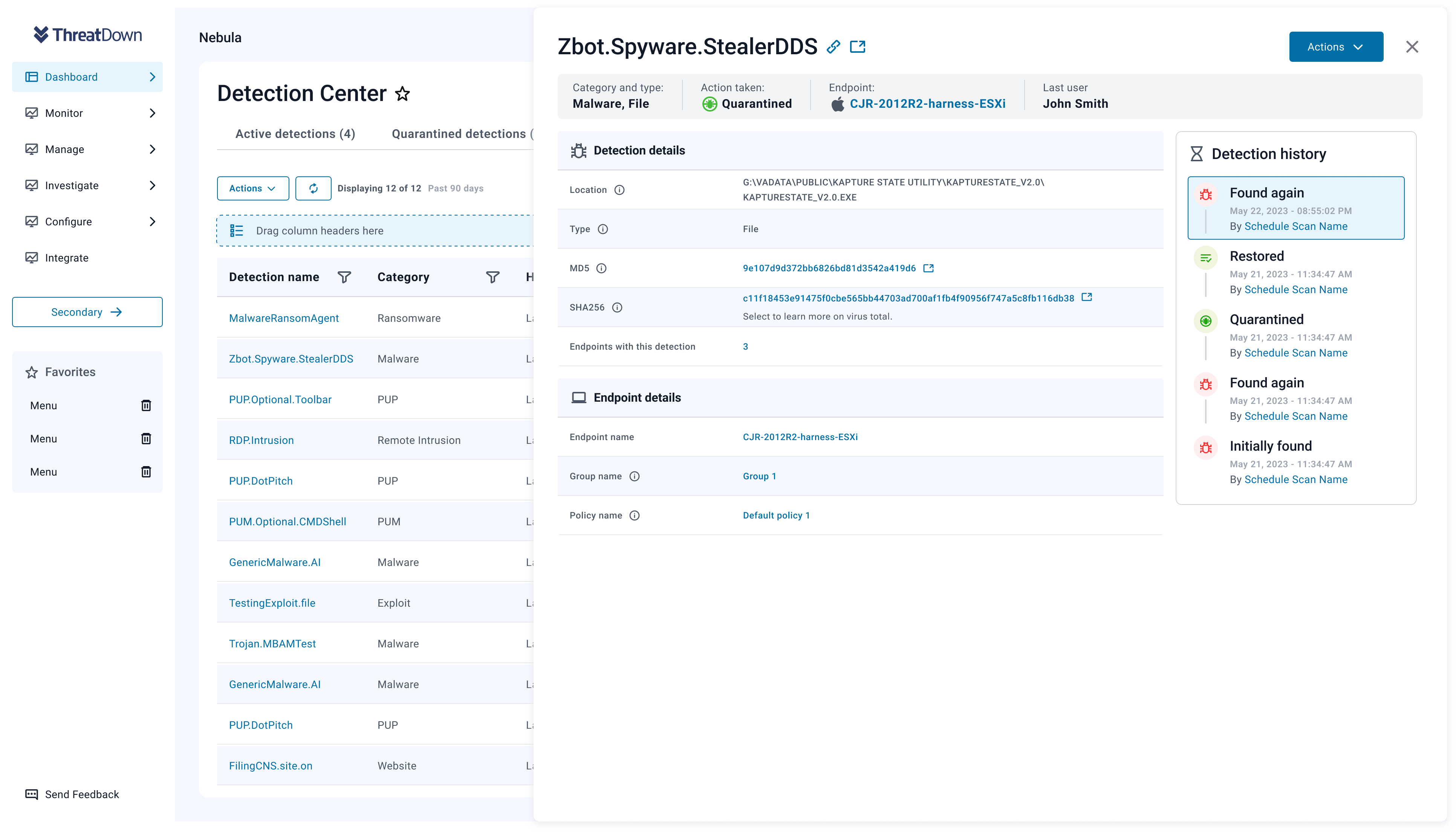The width and height of the screenshot is (1456, 832).
Task: Open the Actions dropdown in Detection Center
Action: point(252,188)
